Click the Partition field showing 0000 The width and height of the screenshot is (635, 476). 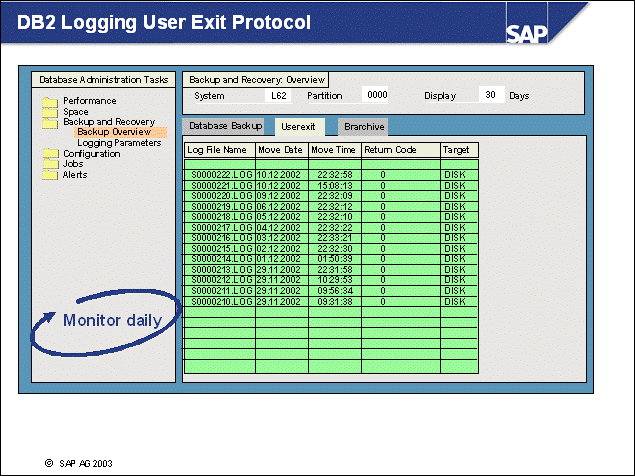(375, 96)
